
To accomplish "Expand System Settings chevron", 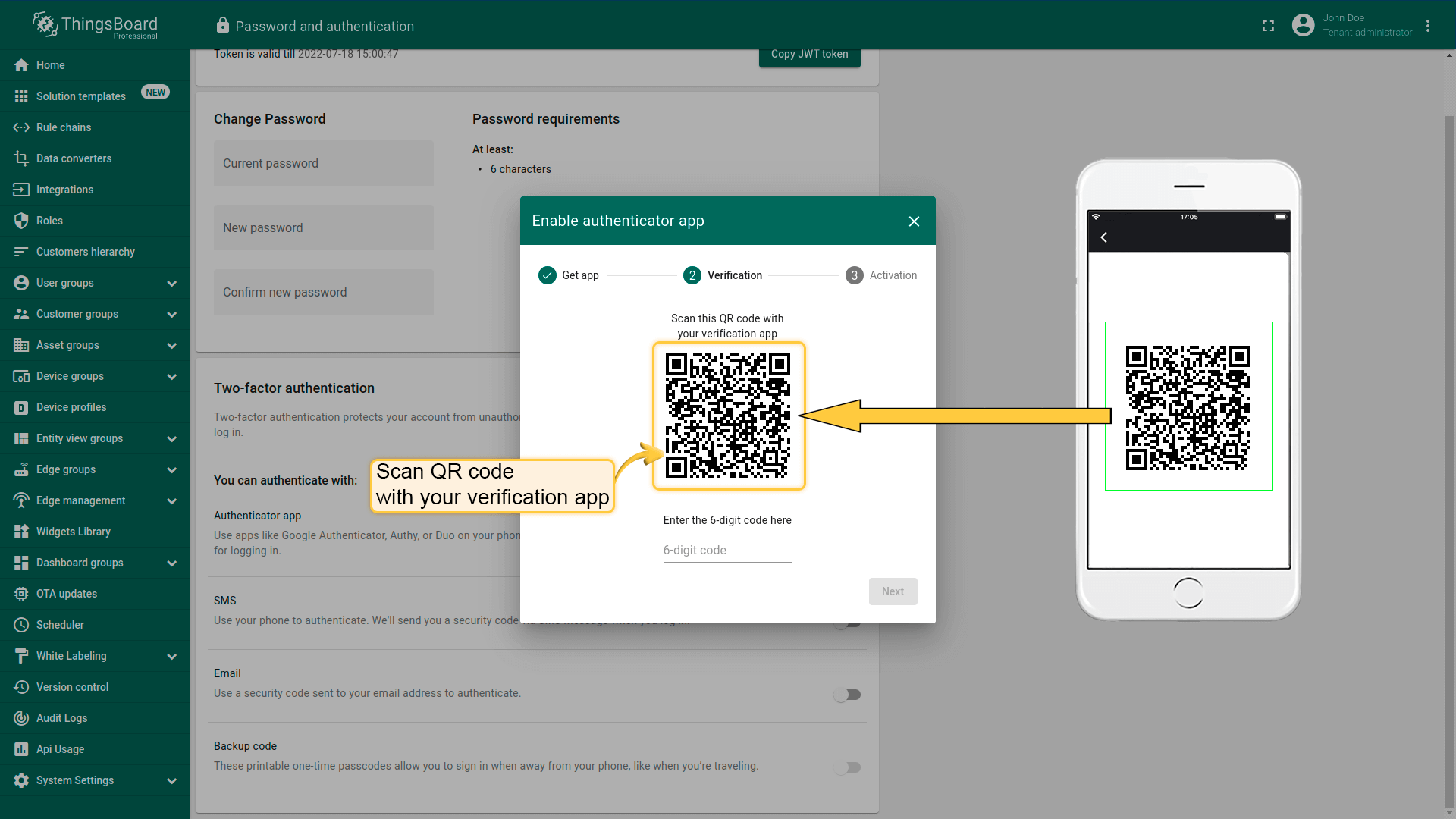I will [172, 781].
